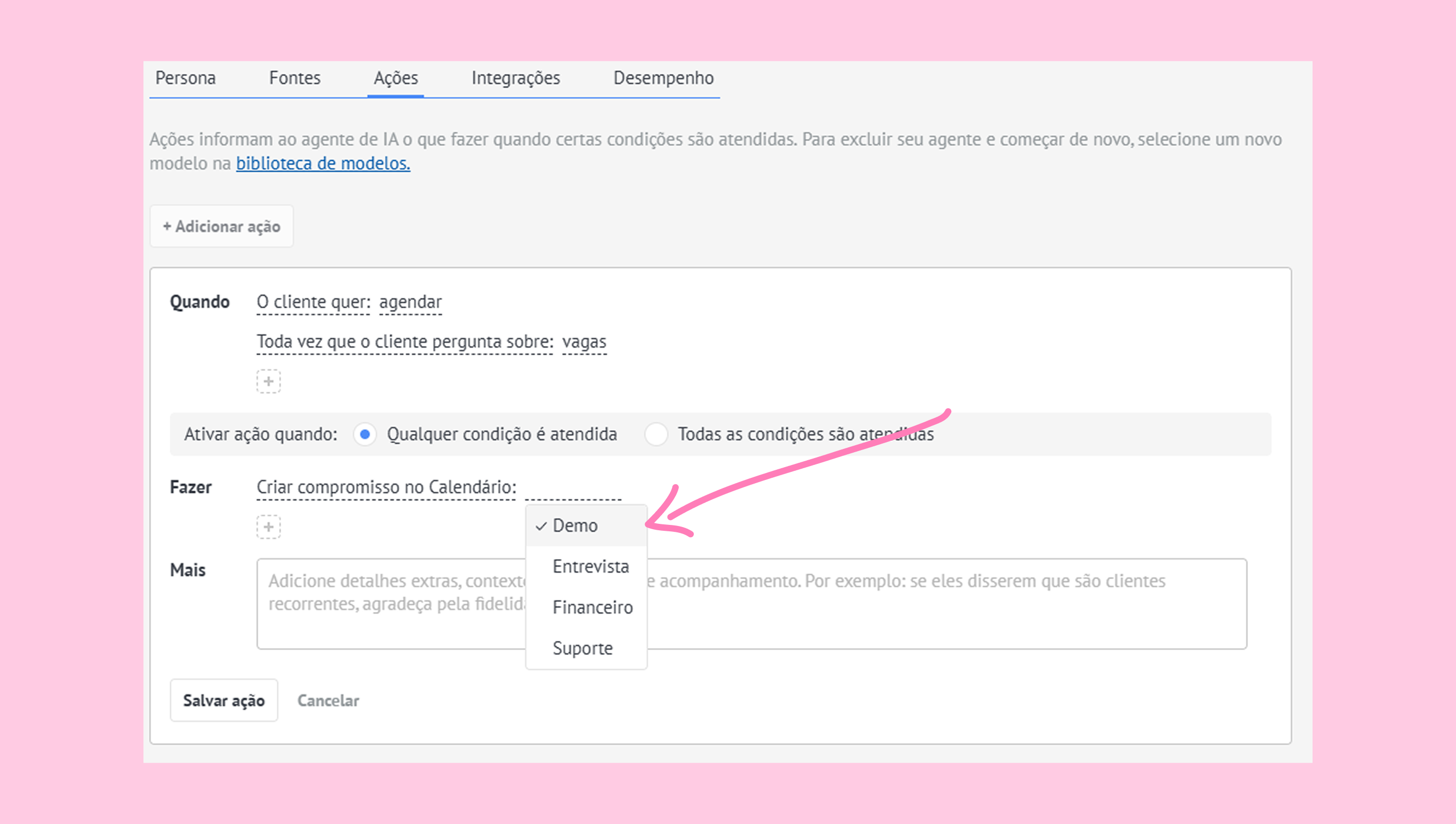Open the Desempenho tab
This screenshot has width=1456, height=824.
(x=663, y=78)
